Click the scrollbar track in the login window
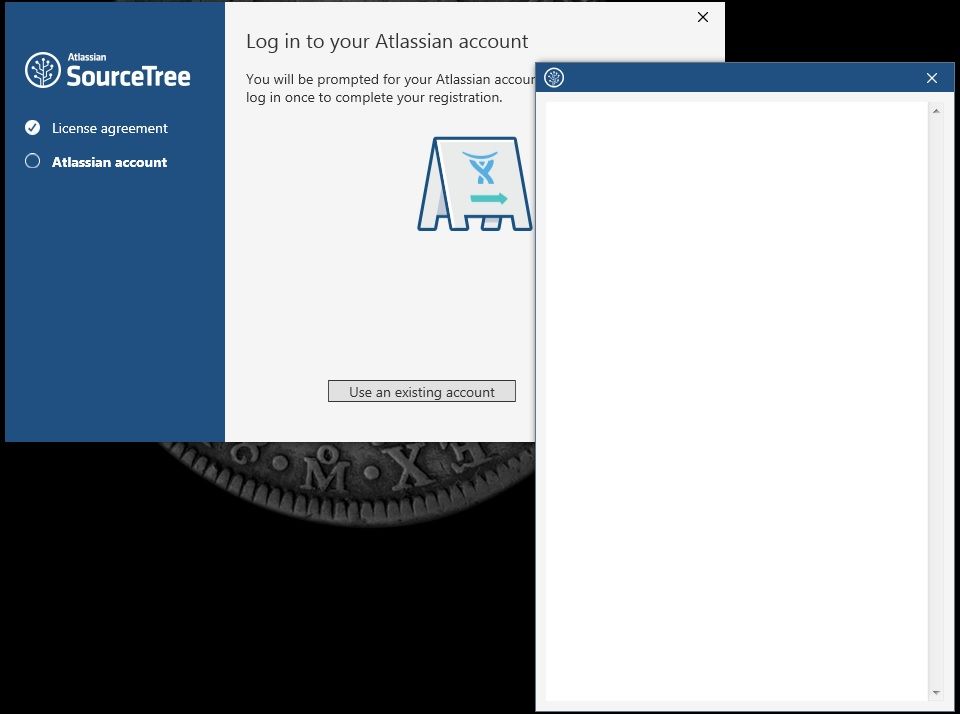 point(936,400)
